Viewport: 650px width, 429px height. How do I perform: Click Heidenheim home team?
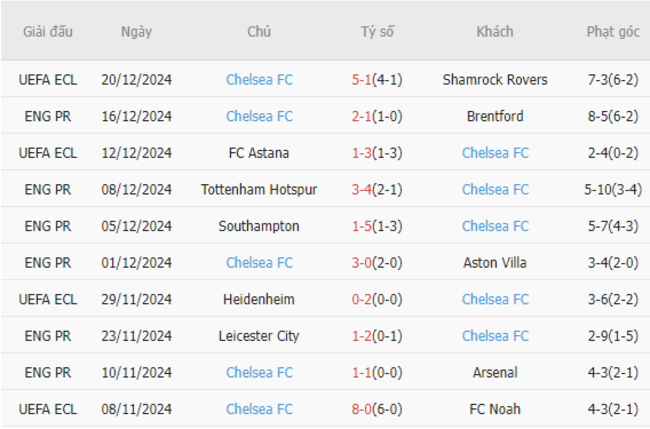pos(259,299)
